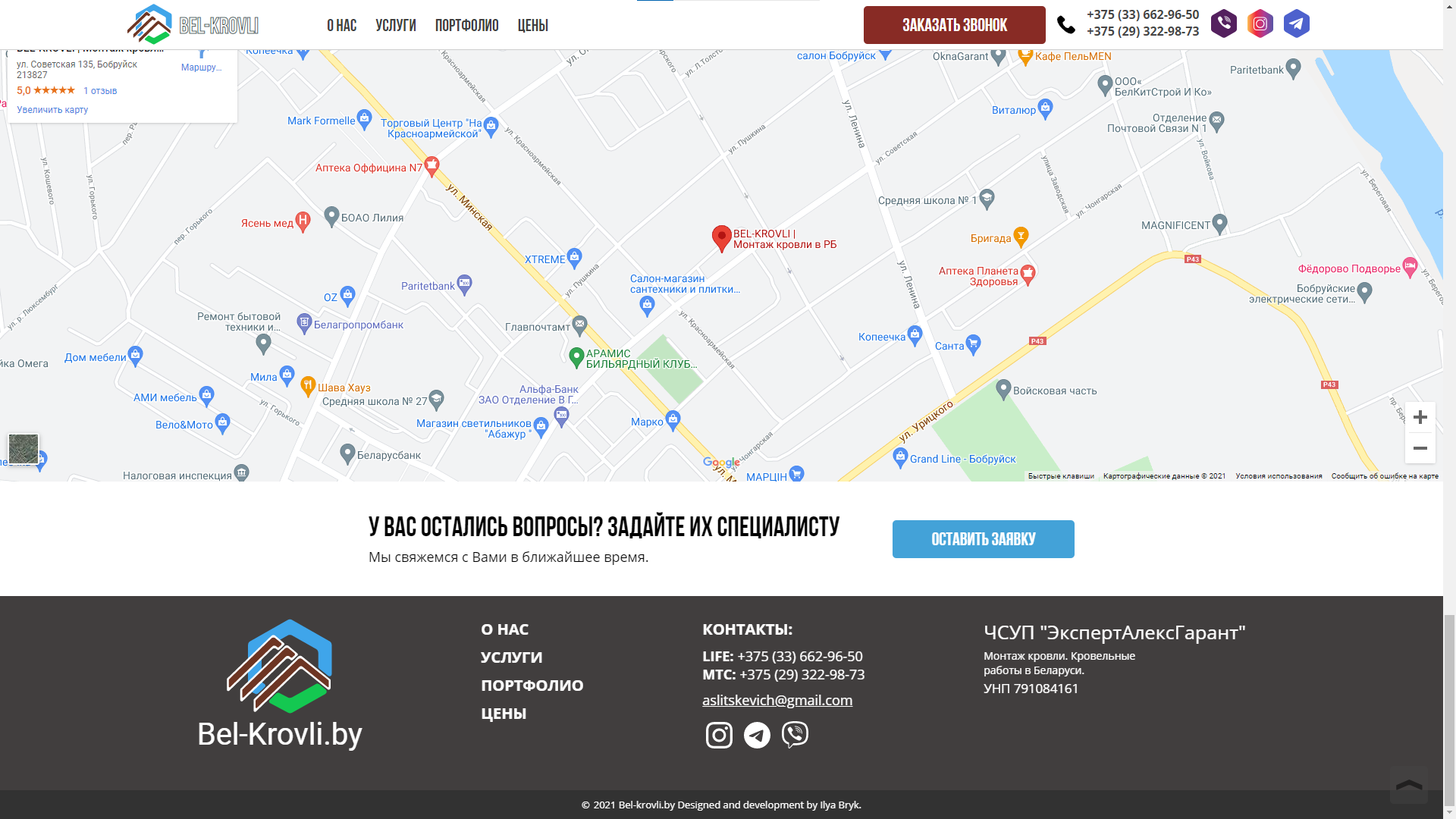Click the red BEL-KROVLI map pin
Screen dimensions: 1456x819
click(x=721, y=238)
